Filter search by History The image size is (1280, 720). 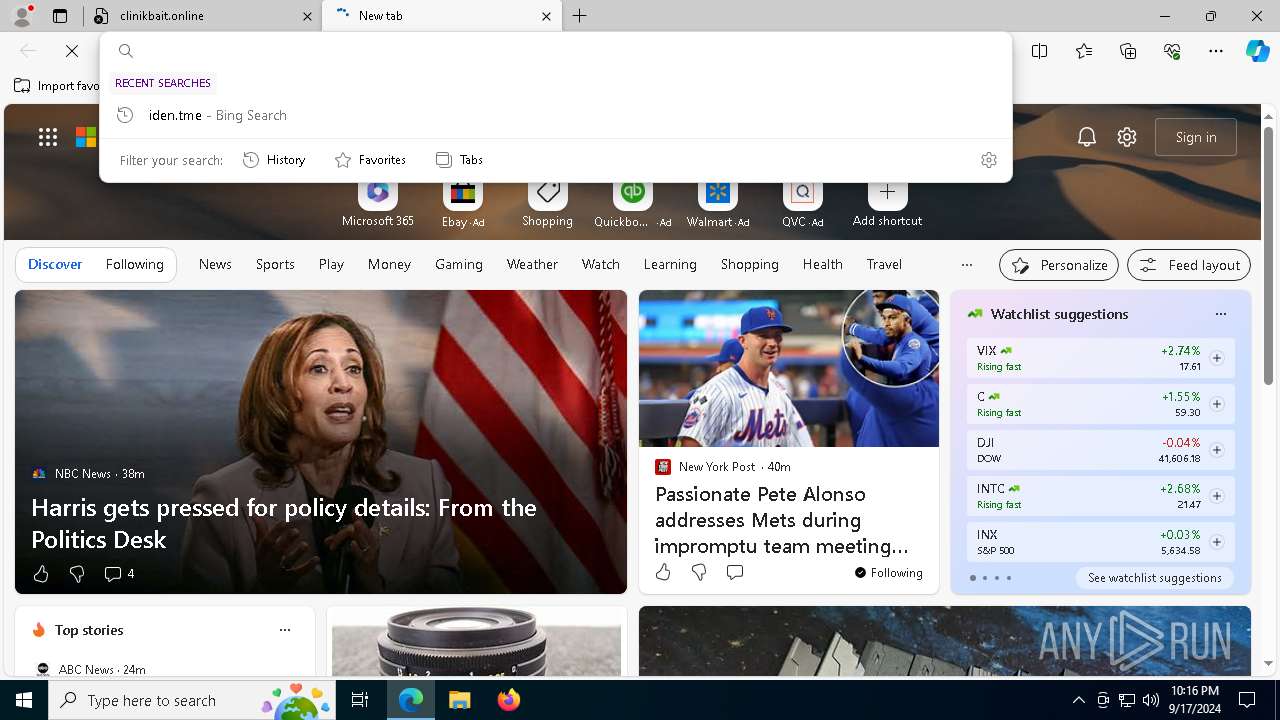point(274,160)
